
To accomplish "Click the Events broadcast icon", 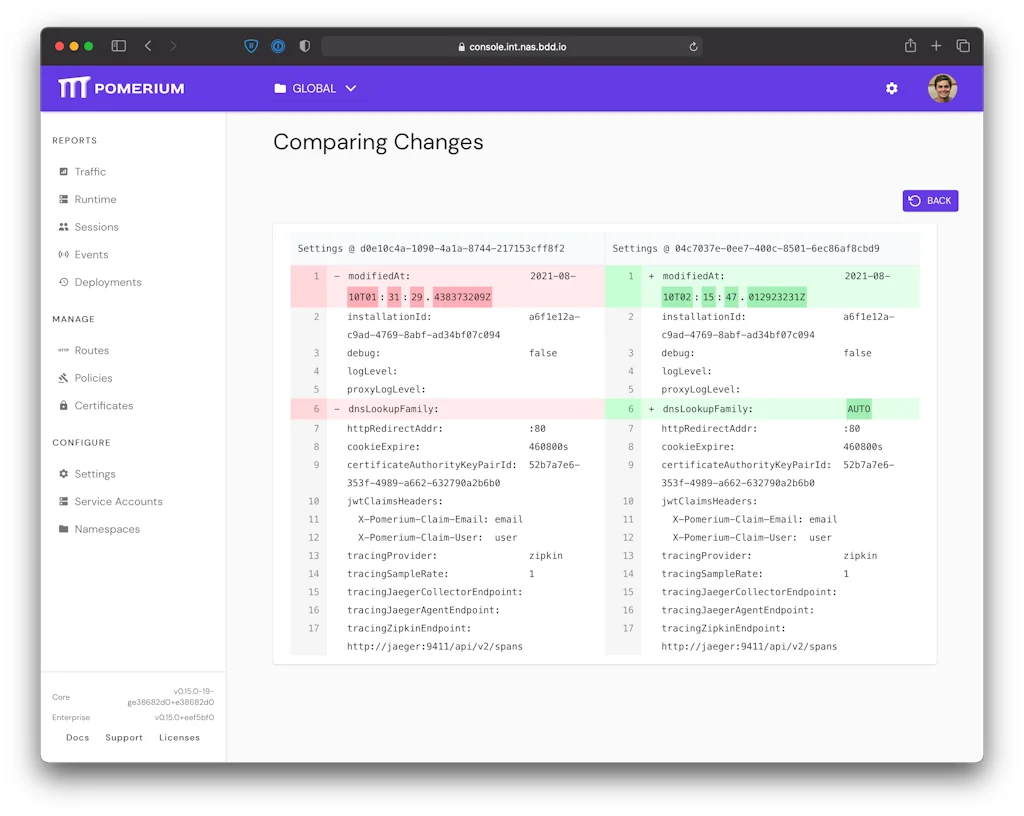I will [x=64, y=255].
